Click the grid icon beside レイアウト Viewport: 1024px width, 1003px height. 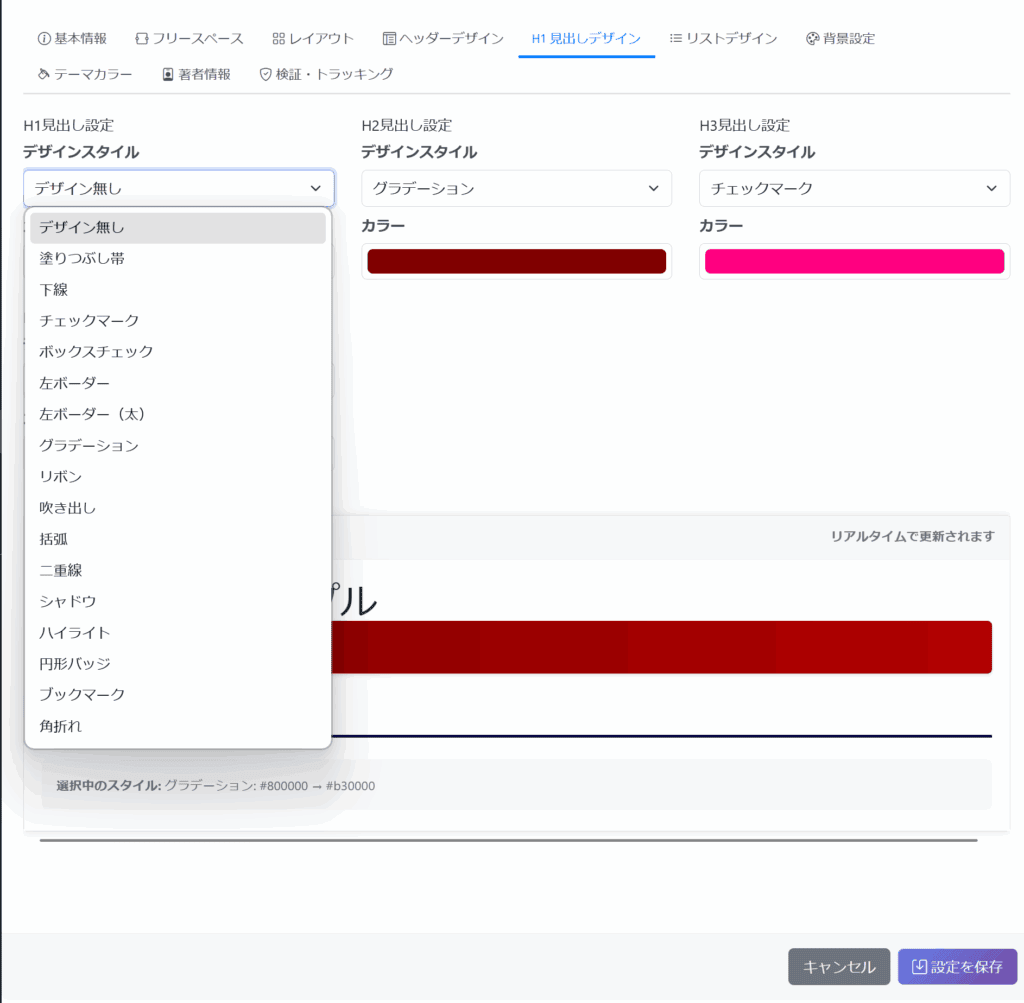pos(278,39)
